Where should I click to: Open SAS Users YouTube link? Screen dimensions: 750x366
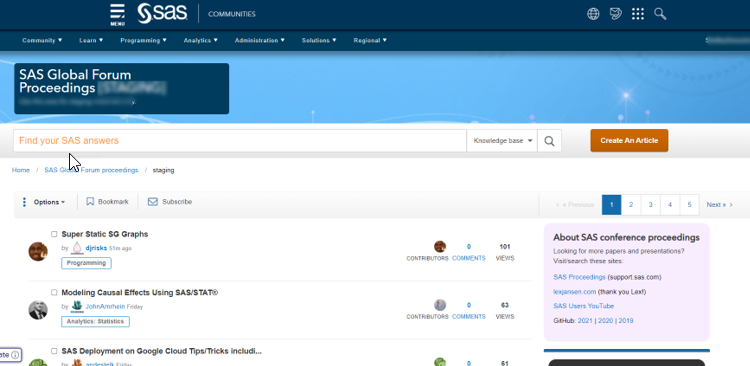(x=584, y=306)
